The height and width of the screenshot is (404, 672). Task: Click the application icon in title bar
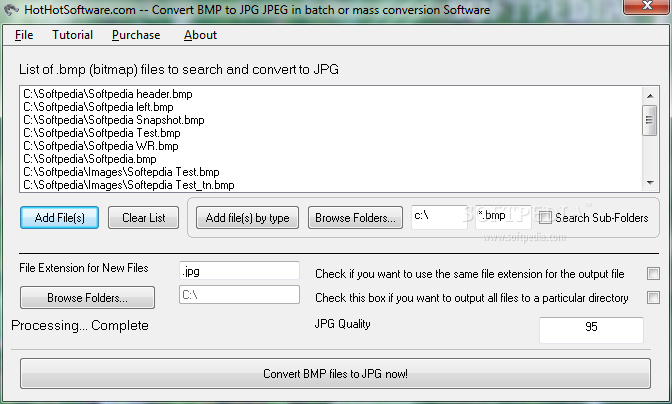click(11, 9)
